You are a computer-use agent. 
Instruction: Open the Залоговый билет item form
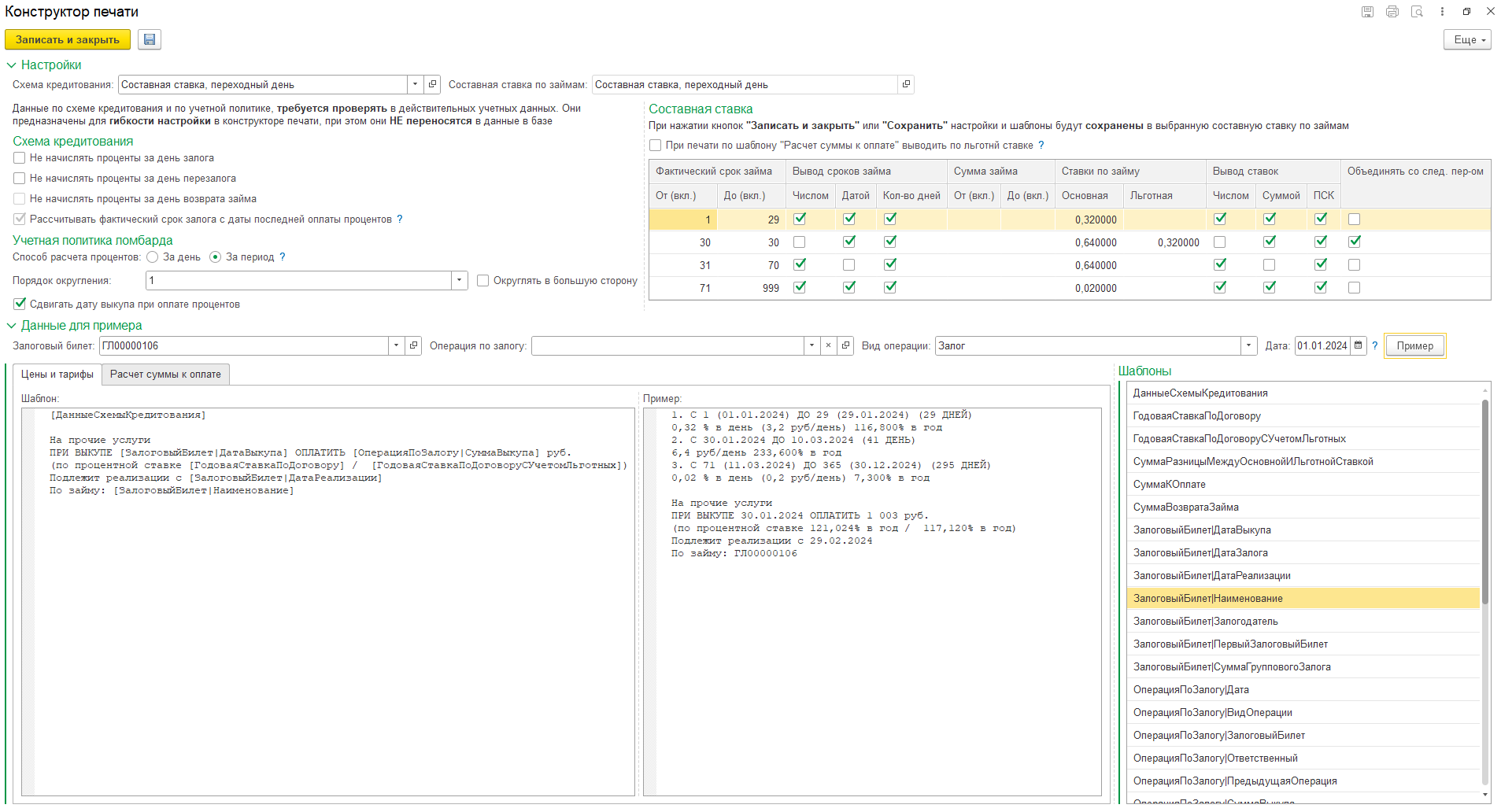pos(413,345)
